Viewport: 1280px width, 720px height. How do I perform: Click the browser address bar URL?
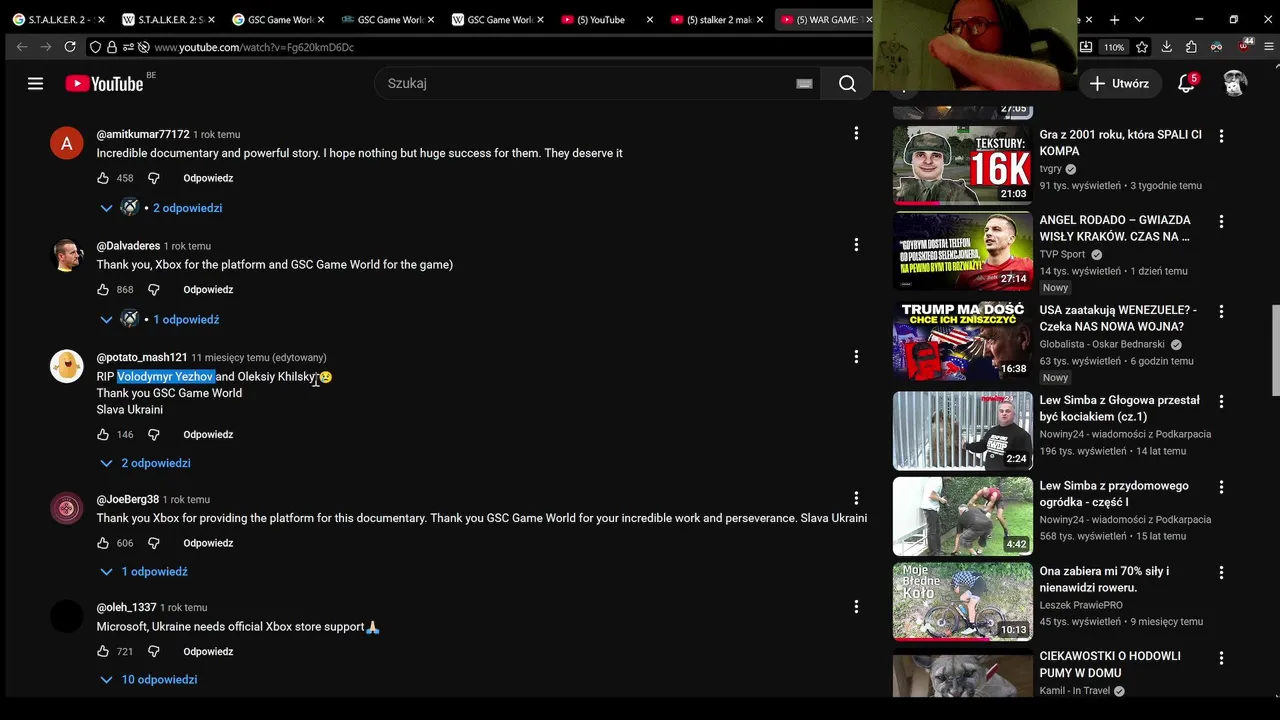(254, 47)
